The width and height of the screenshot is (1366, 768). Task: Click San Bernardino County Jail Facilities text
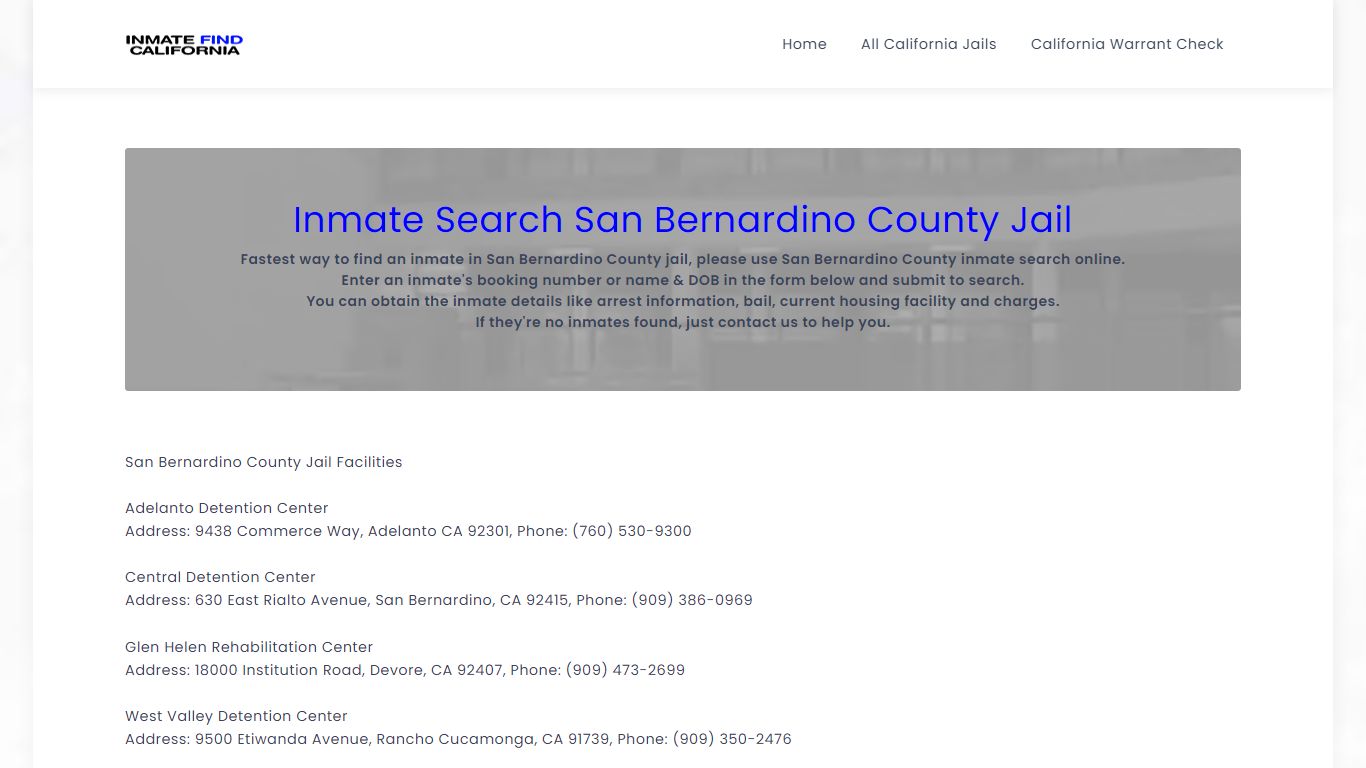(264, 462)
